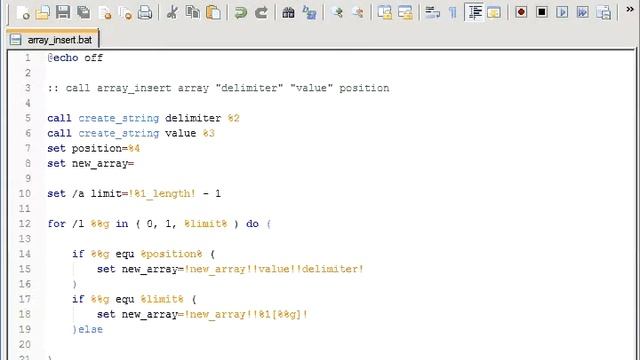Click the Copy toolbar icon
The height and width of the screenshot is (360, 640).
point(193,13)
